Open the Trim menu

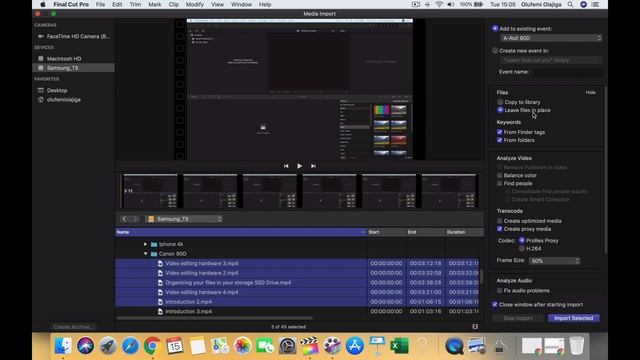(135, 4)
